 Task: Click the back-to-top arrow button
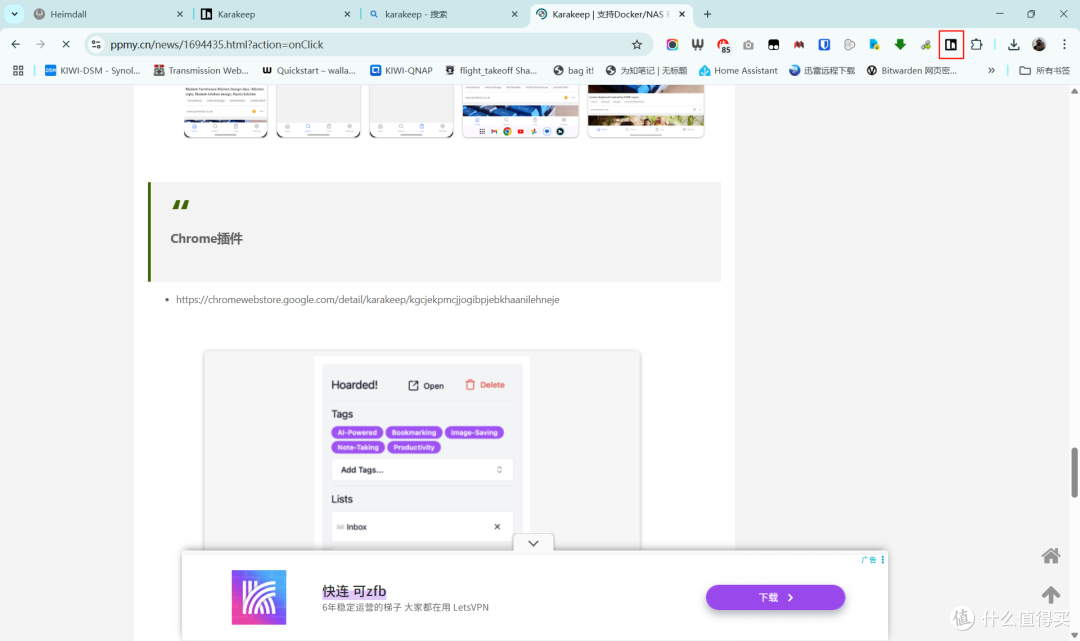[x=1051, y=594]
